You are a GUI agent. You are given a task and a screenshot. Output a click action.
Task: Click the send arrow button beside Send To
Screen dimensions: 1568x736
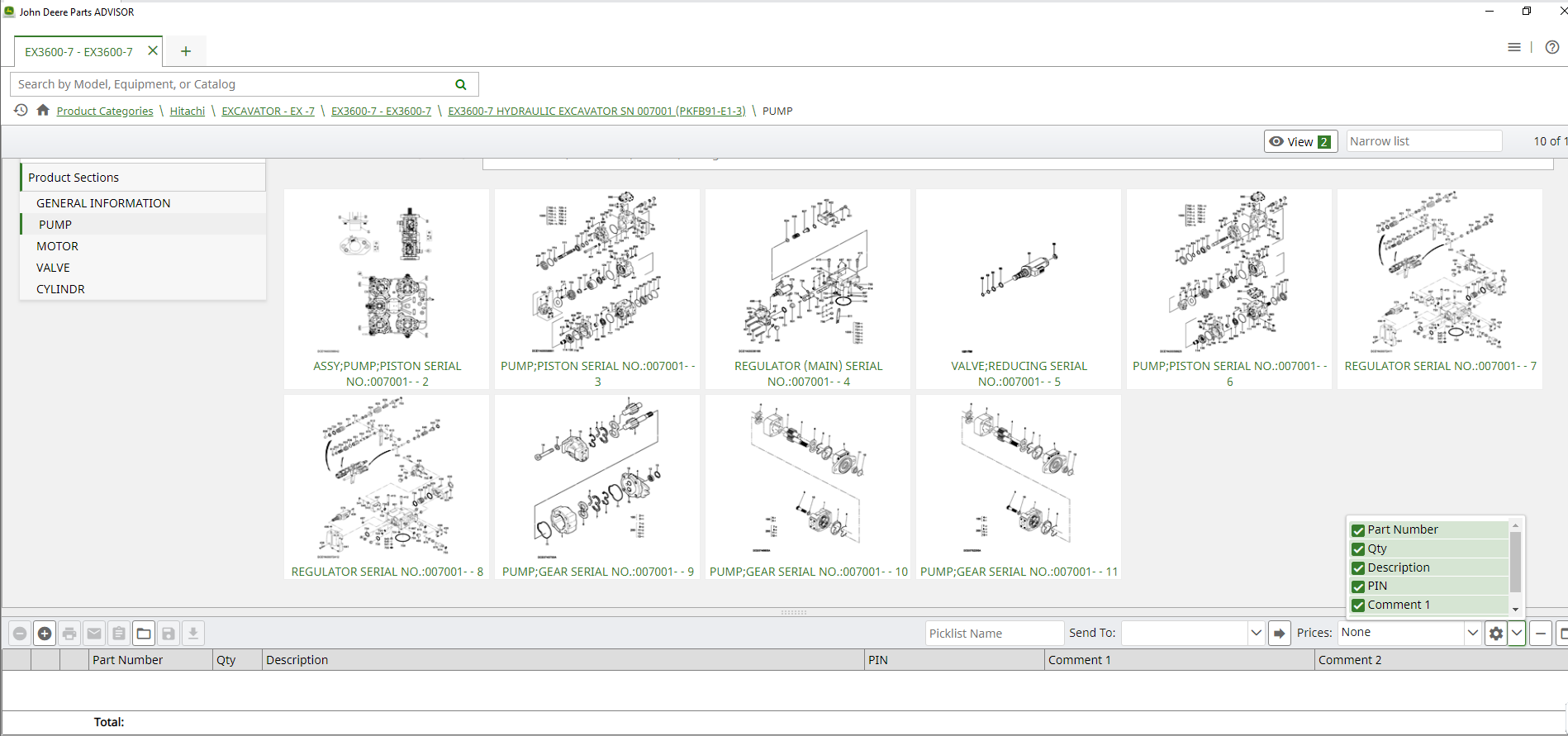pyautogui.click(x=1280, y=634)
